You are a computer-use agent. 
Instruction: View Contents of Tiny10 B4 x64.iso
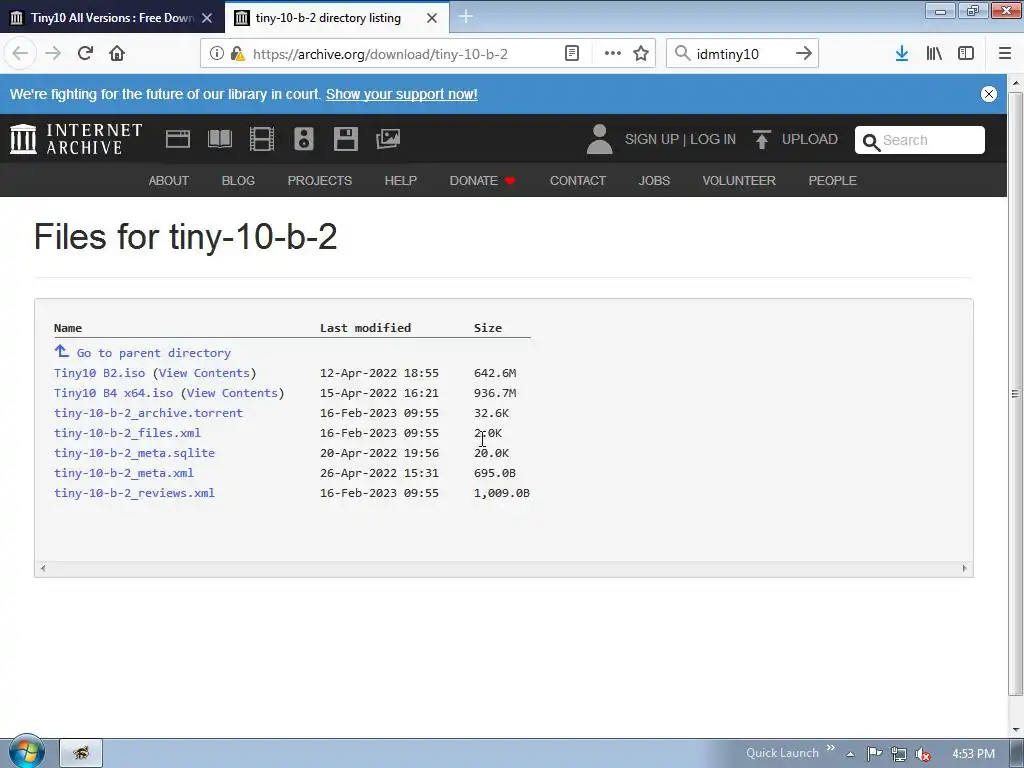[232, 393]
